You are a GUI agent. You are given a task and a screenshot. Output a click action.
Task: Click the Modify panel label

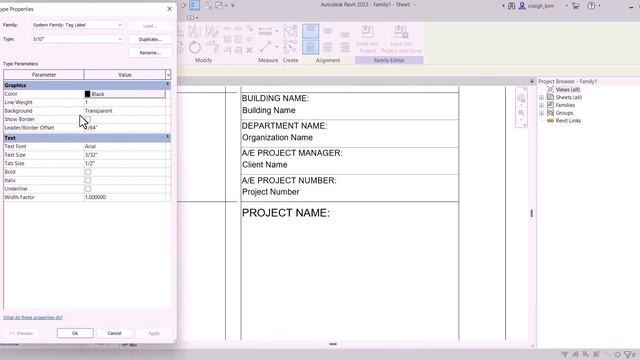pyautogui.click(x=203, y=60)
